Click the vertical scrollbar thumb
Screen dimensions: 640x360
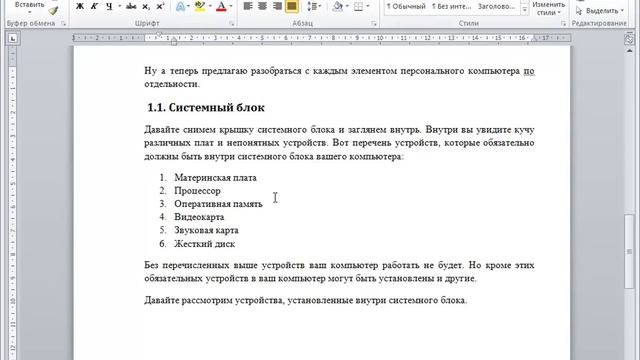pos(629,251)
